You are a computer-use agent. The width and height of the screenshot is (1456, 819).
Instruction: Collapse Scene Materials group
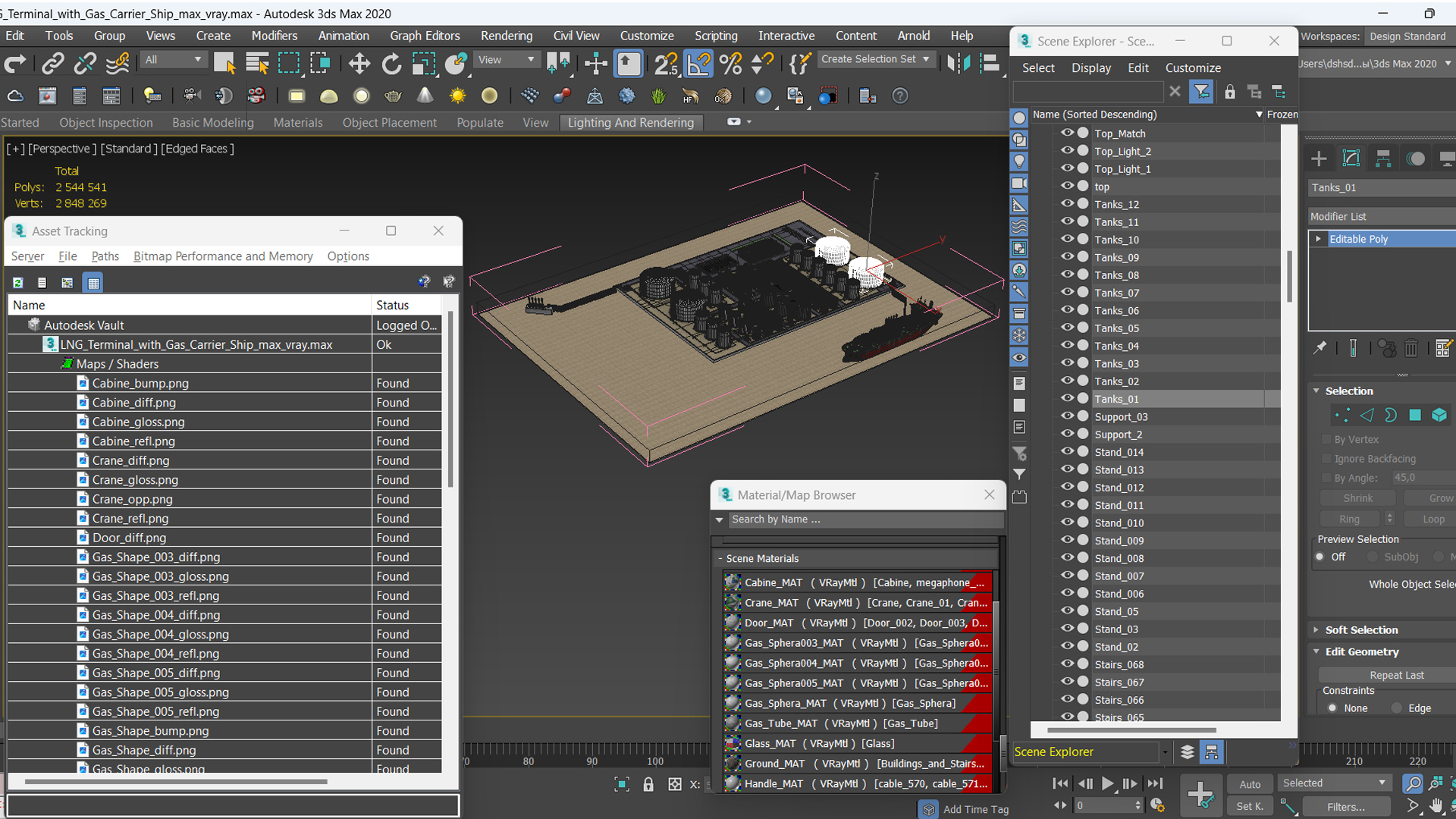[720, 558]
